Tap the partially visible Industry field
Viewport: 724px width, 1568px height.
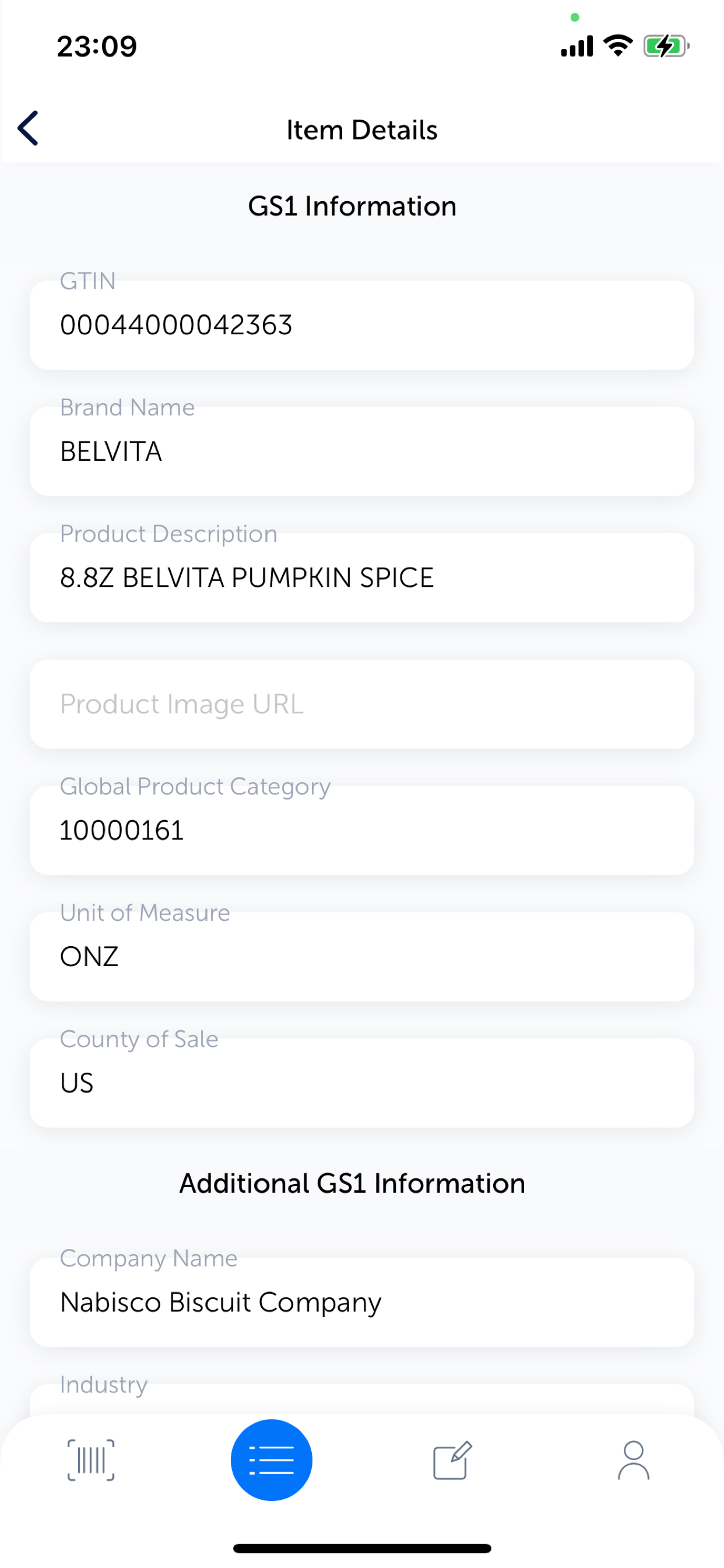pyautogui.click(x=362, y=1399)
